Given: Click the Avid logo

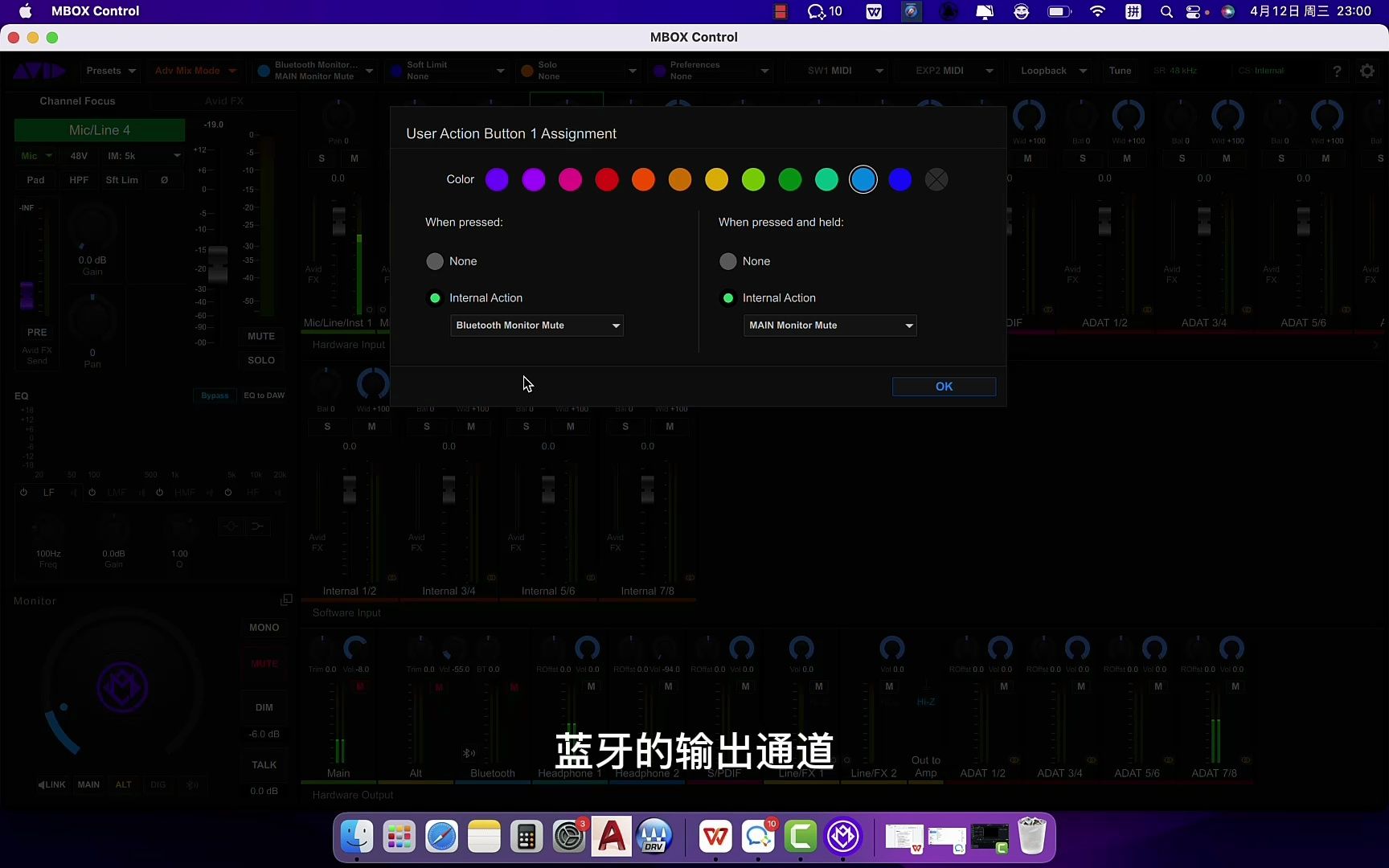Looking at the screenshot, I should click(39, 71).
